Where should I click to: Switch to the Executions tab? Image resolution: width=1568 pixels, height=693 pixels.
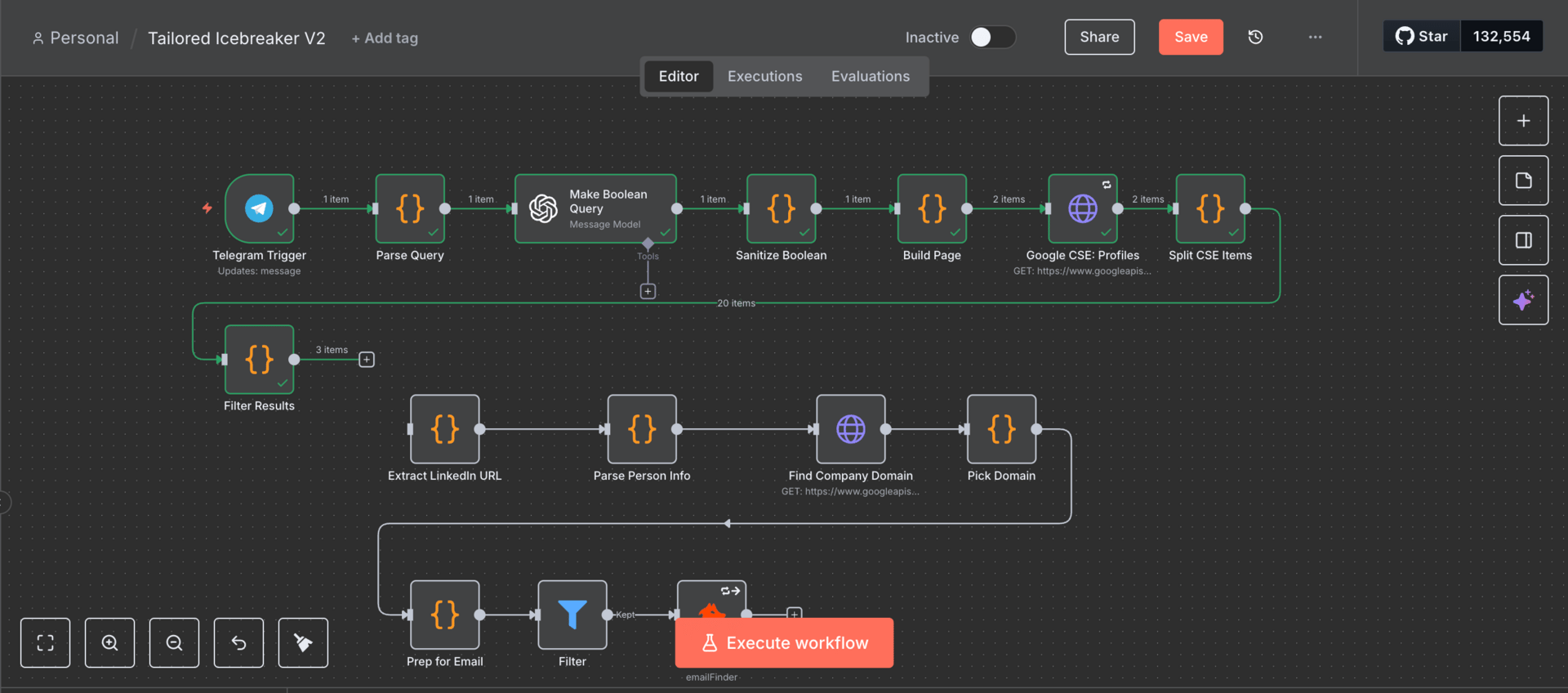click(x=764, y=76)
